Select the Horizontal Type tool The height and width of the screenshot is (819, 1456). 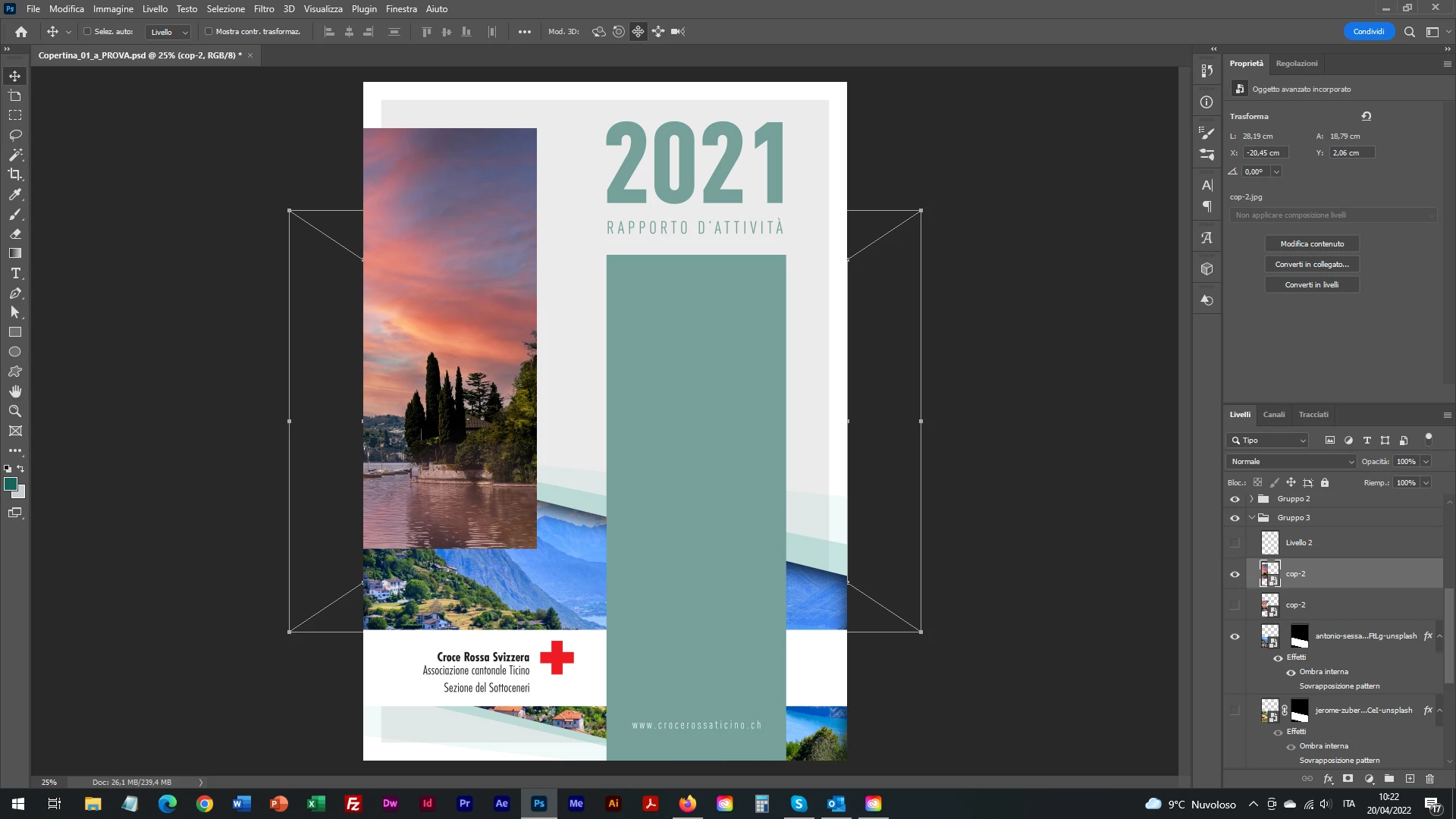(x=15, y=274)
